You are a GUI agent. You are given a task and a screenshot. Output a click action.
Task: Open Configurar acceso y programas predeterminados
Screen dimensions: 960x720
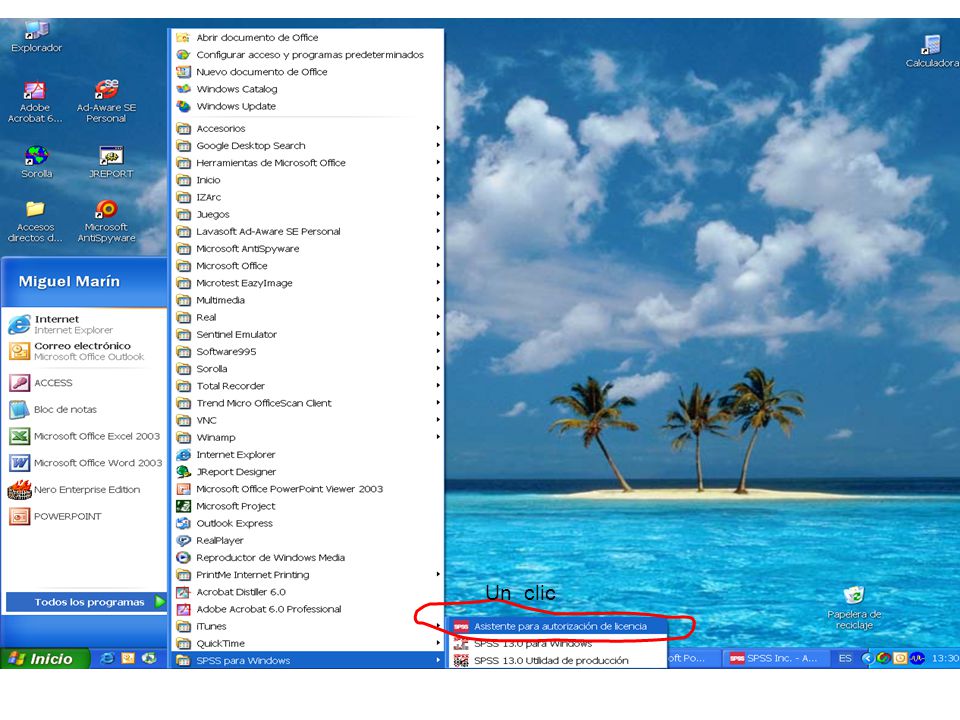(308, 54)
